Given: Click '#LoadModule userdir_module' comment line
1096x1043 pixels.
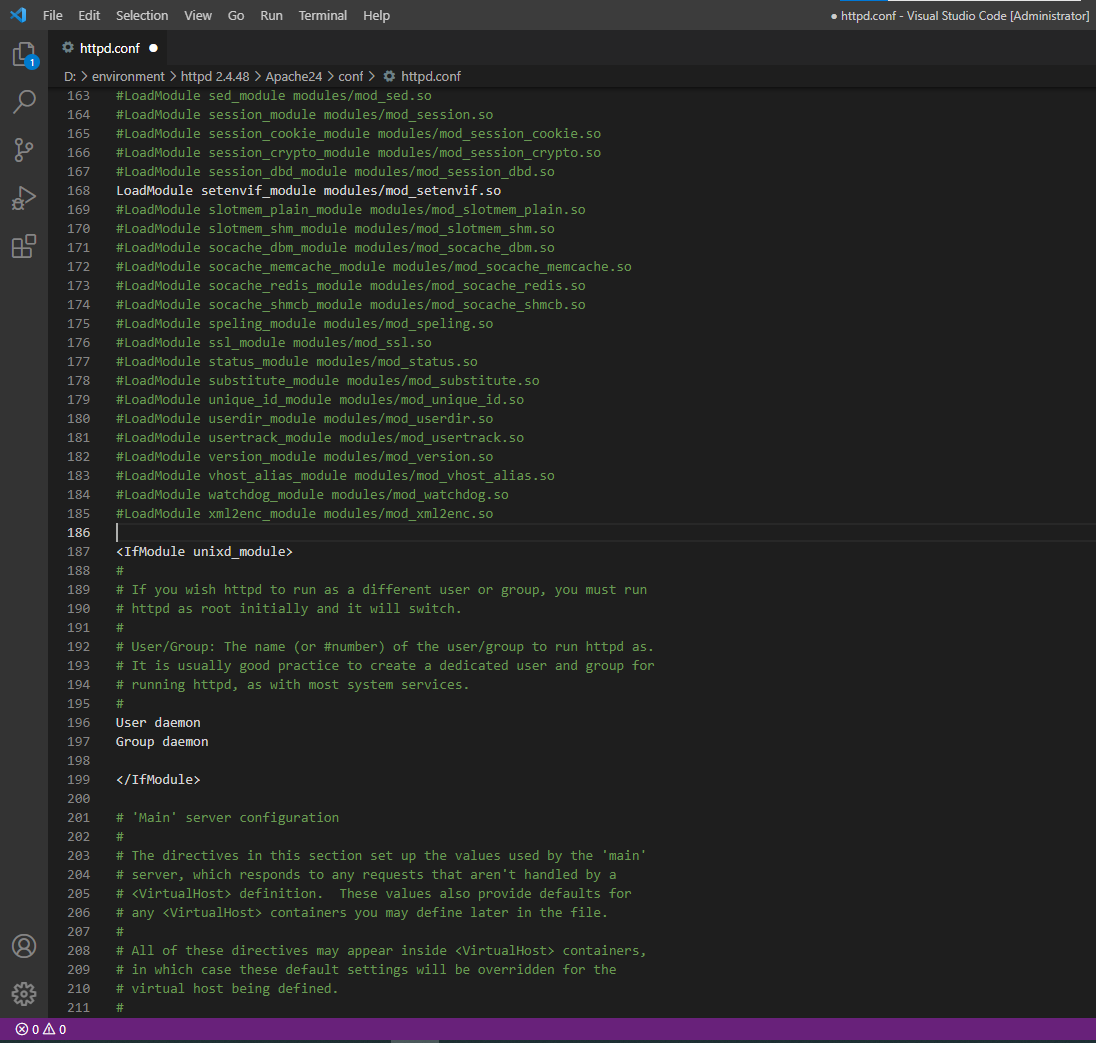Looking at the screenshot, I should [305, 419].
